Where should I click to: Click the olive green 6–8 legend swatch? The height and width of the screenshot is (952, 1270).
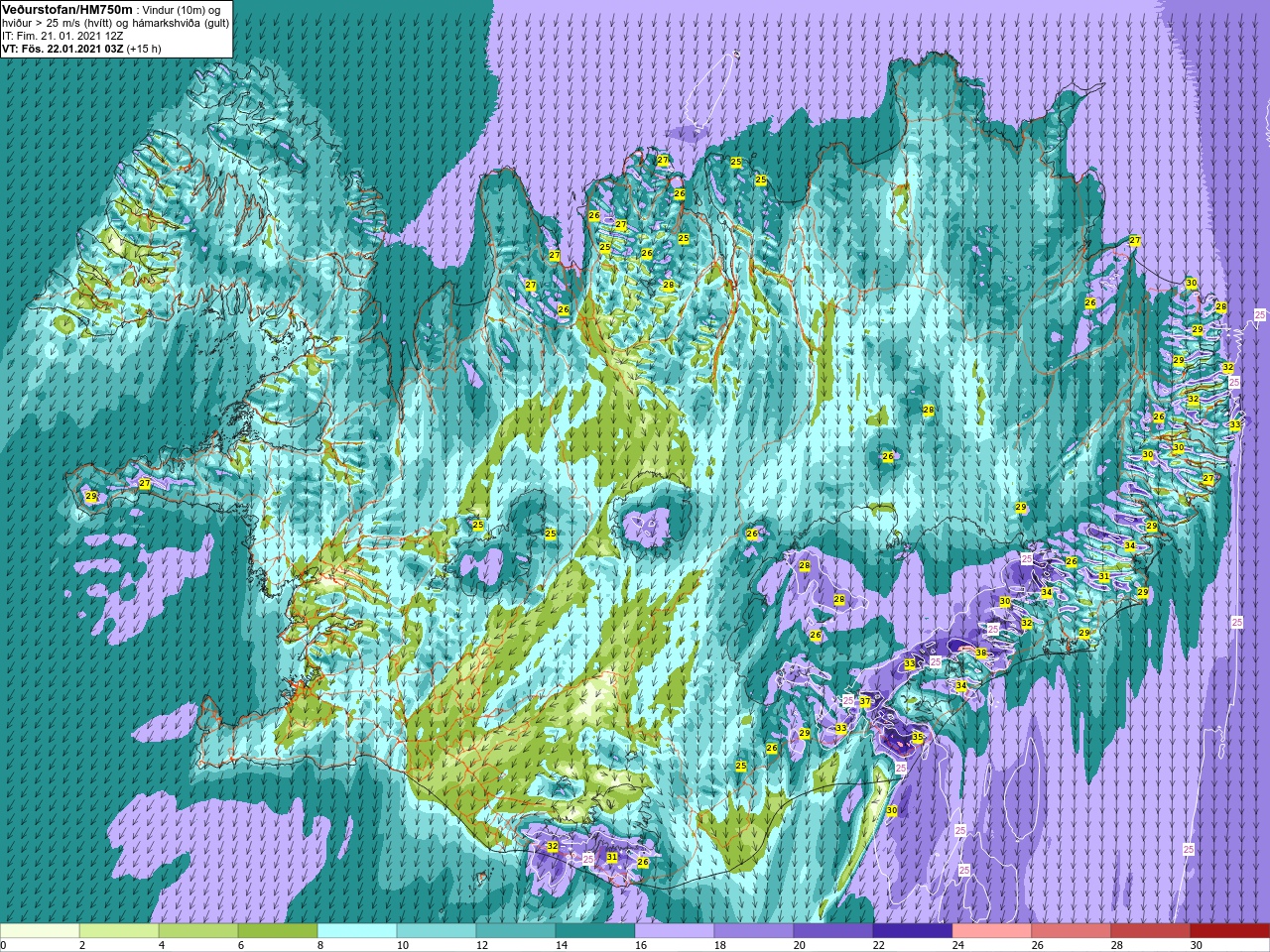278,931
